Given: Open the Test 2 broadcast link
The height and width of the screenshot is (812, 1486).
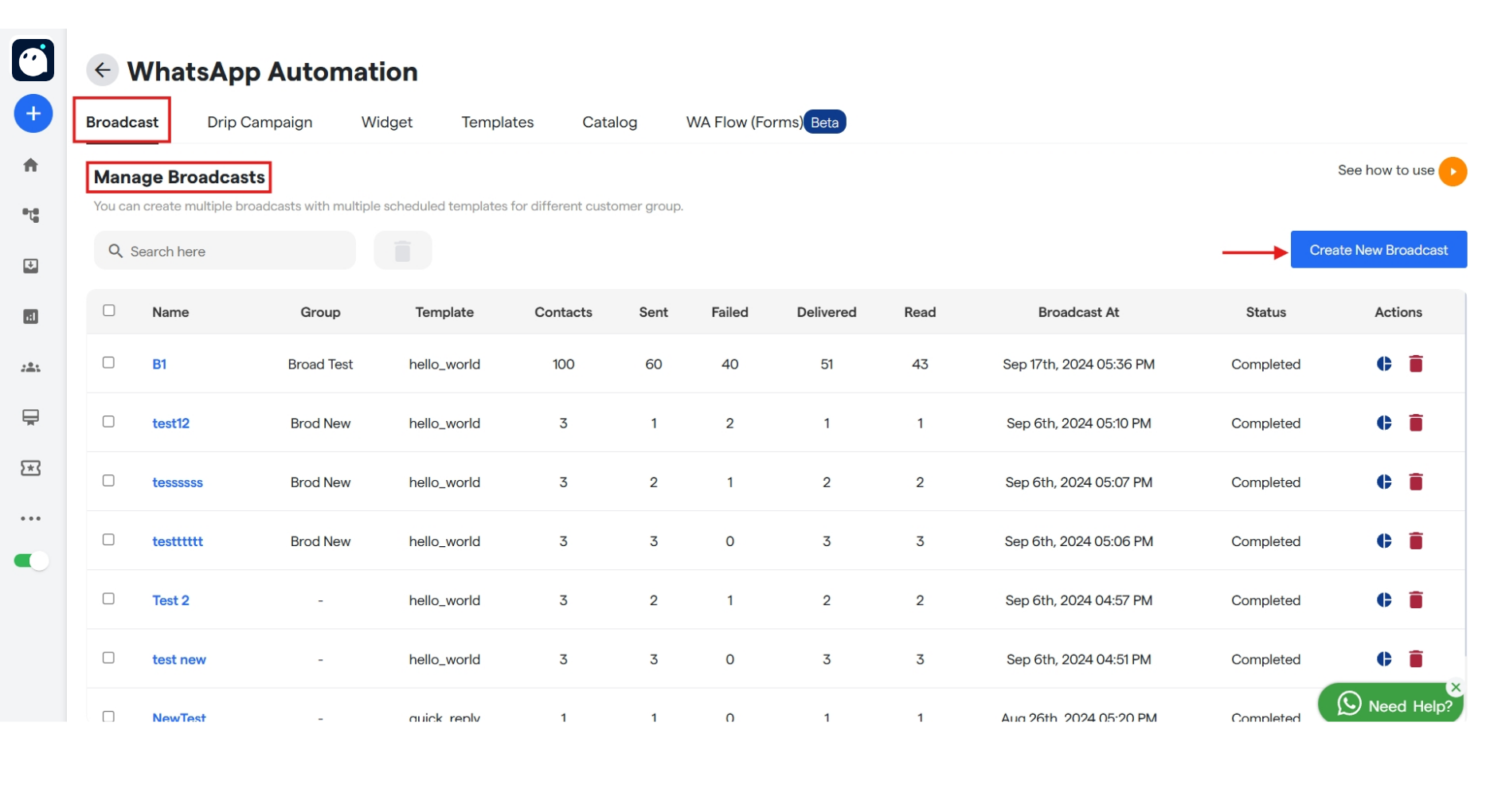Looking at the screenshot, I should tap(170, 599).
